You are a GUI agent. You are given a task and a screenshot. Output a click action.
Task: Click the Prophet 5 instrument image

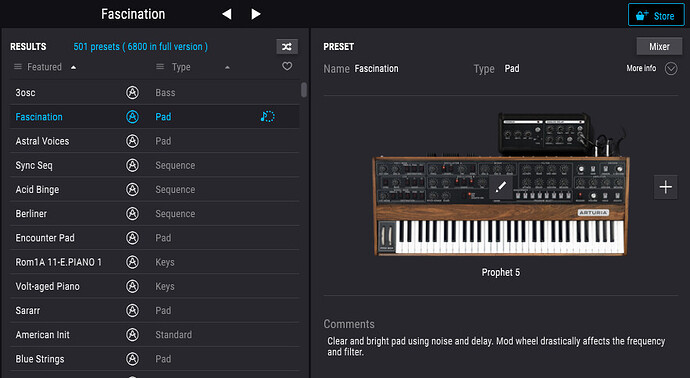coord(501,184)
